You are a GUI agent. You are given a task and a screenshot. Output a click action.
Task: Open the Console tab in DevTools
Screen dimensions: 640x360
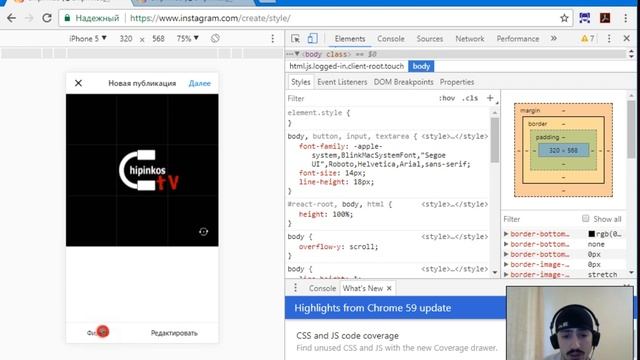point(391,38)
